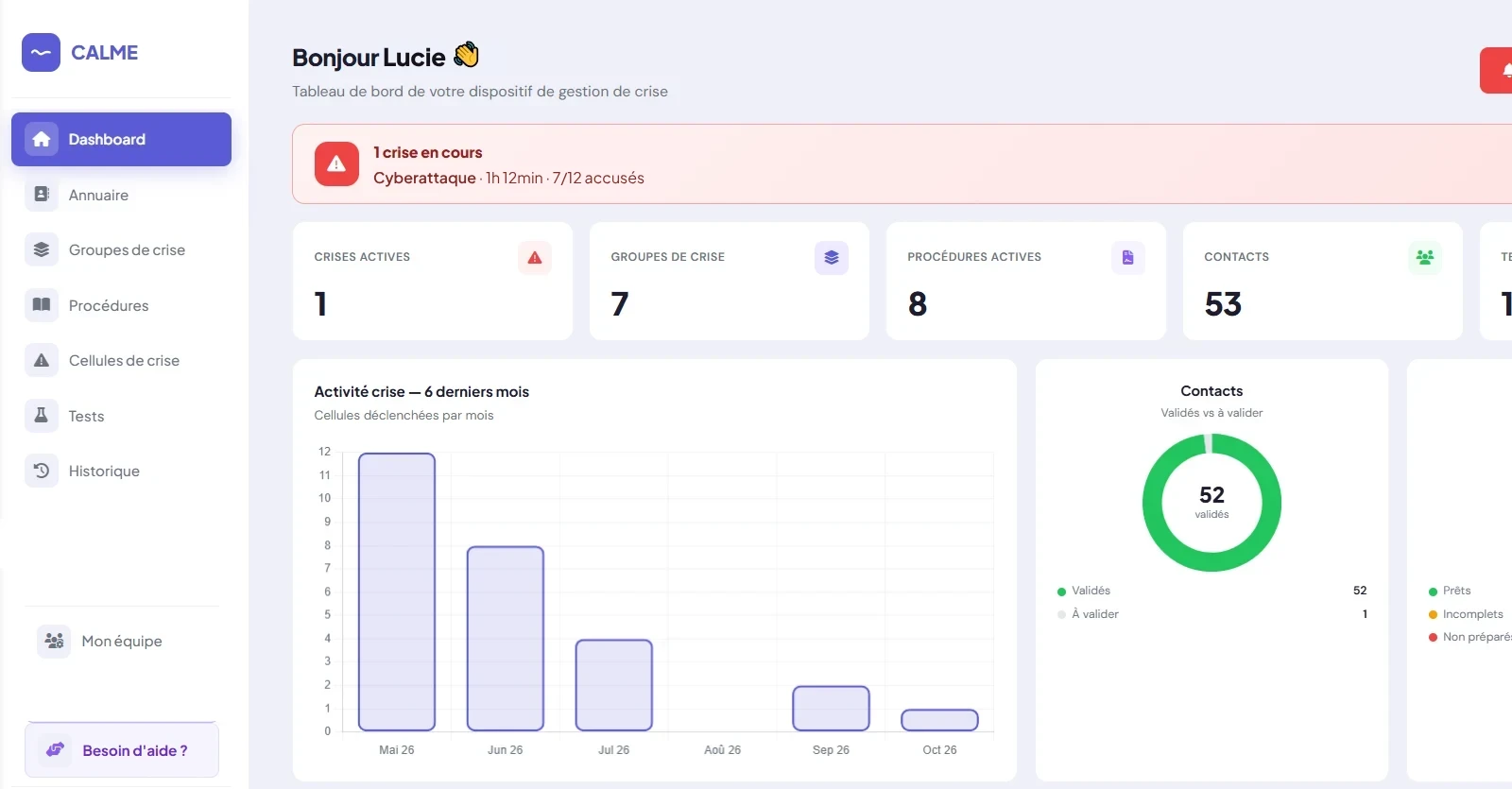Click the layers icon on Groupes de crise card
The height and width of the screenshot is (789, 1512).
point(832,258)
